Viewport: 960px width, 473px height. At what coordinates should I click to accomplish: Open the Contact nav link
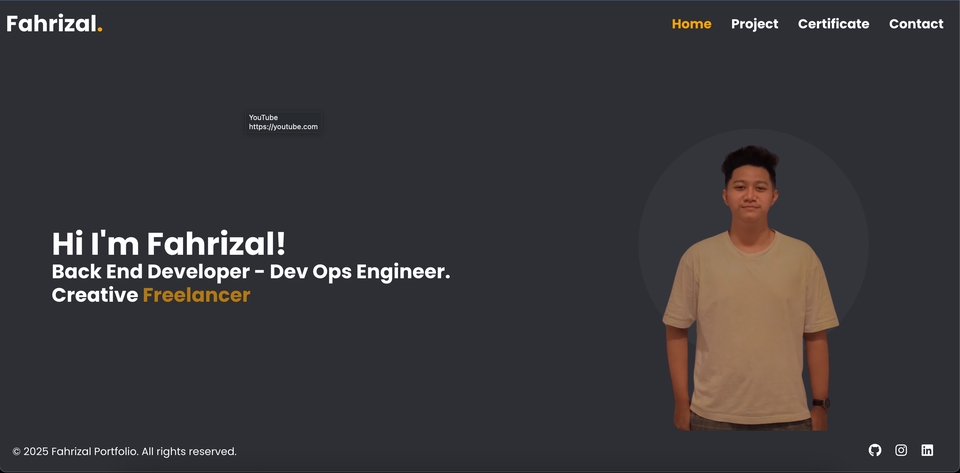(916, 24)
